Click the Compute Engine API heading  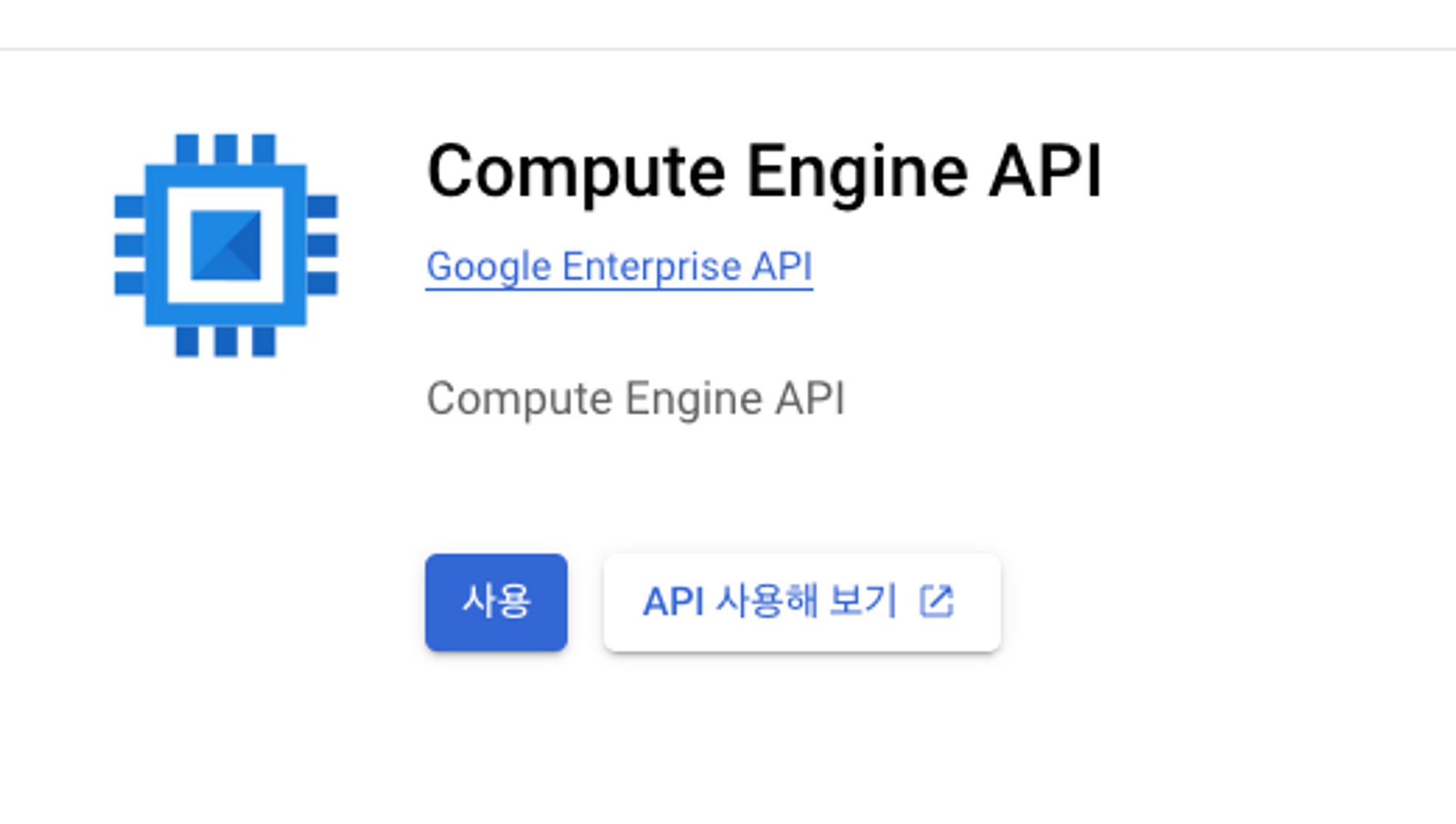tap(764, 172)
